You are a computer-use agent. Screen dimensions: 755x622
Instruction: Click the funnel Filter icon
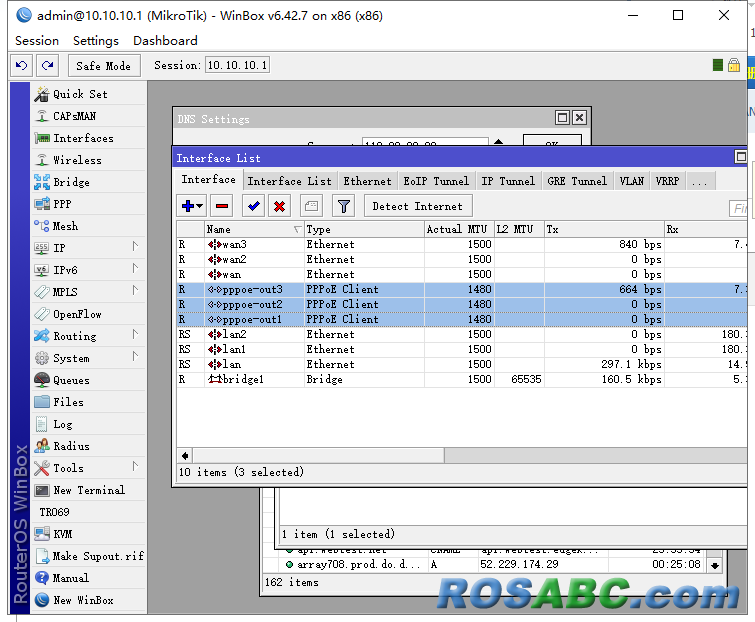343,206
